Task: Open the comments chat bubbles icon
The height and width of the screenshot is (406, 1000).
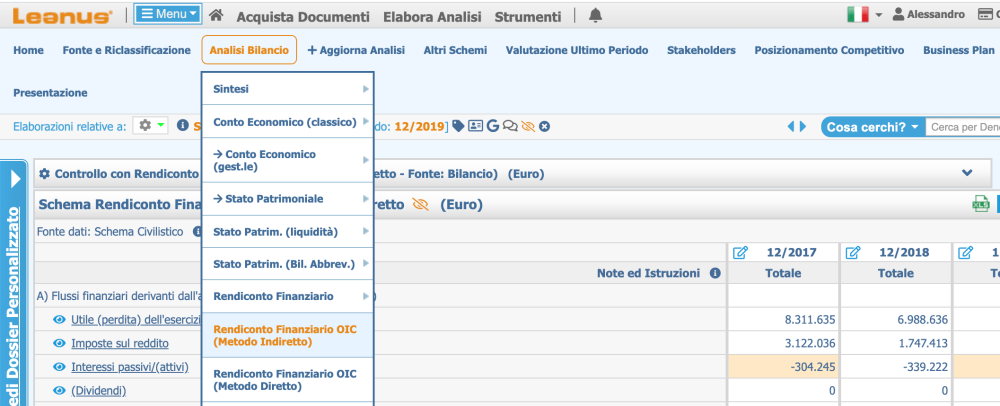Action: click(510, 126)
